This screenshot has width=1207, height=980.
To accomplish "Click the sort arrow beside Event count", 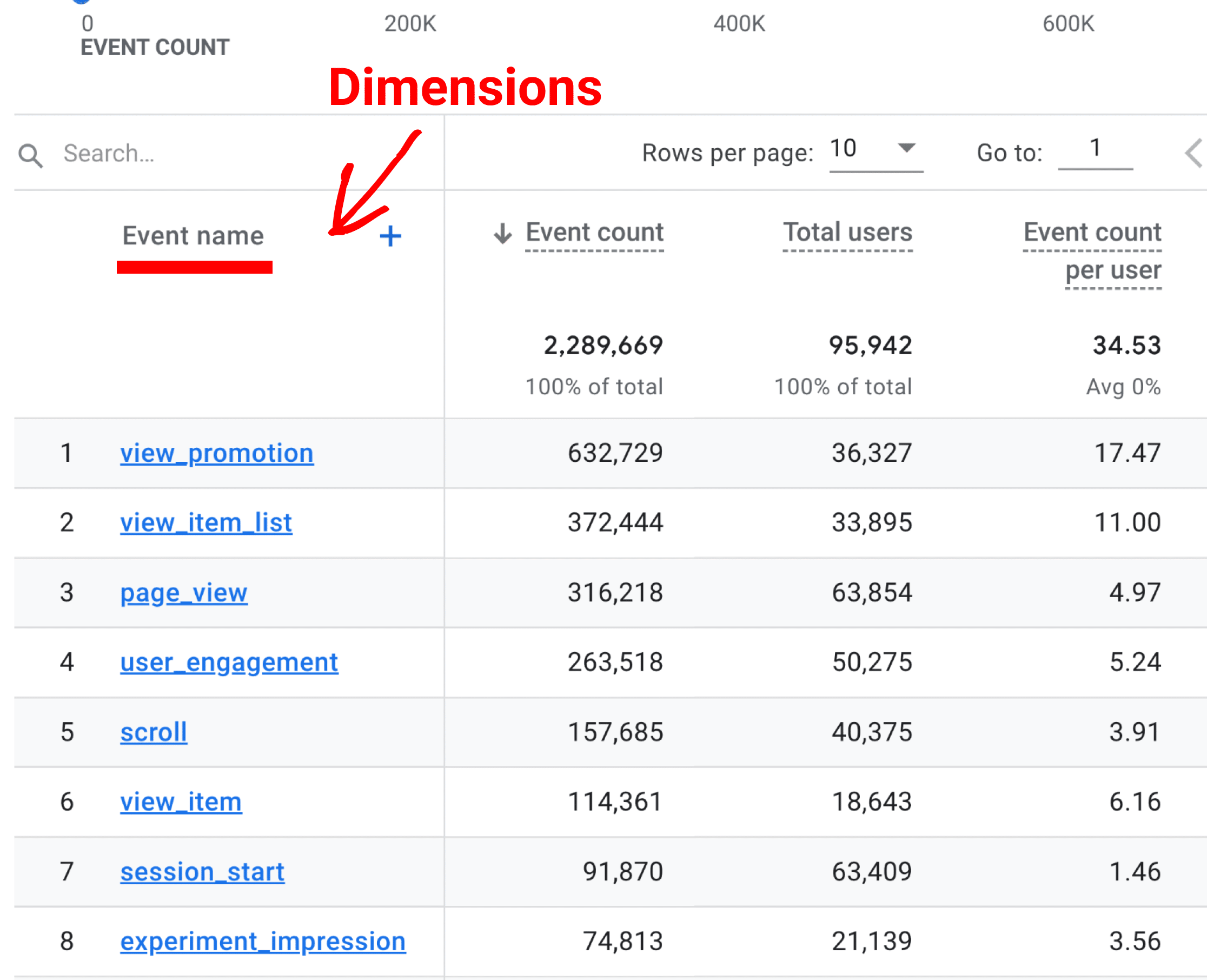I will click(x=502, y=233).
